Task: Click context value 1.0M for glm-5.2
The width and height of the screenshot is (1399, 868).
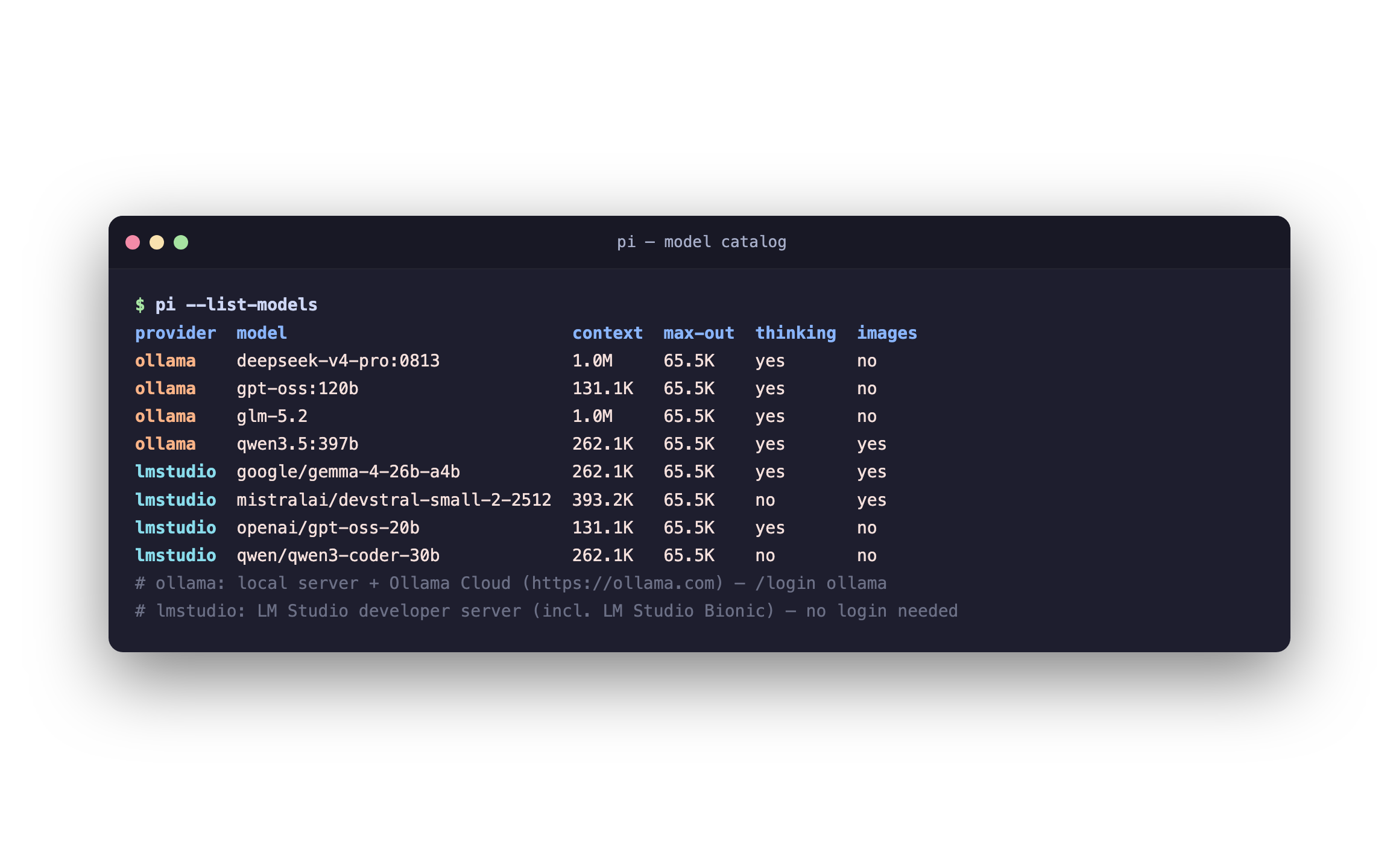Action: click(x=592, y=417)
